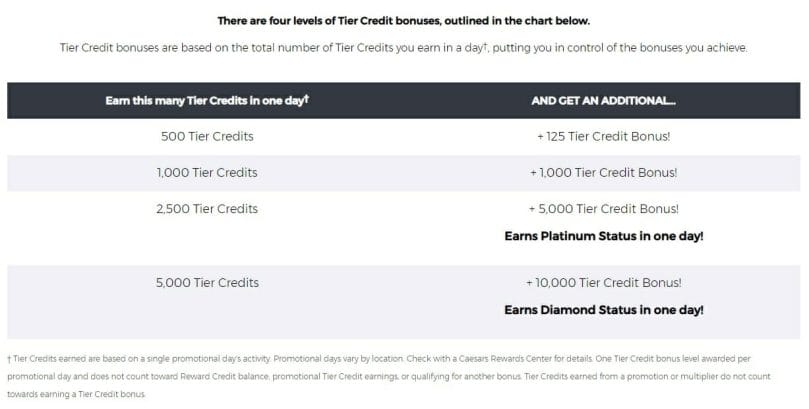This screenshot has height=409, width=809.
Task: Click "Earns Diamond Status in one day!"
Action: point(603,309)
